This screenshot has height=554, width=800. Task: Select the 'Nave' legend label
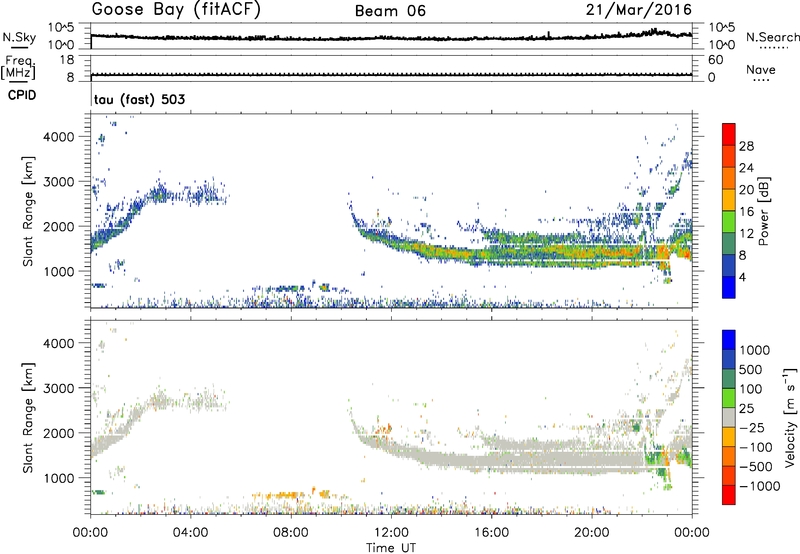[x=761, y=69]
